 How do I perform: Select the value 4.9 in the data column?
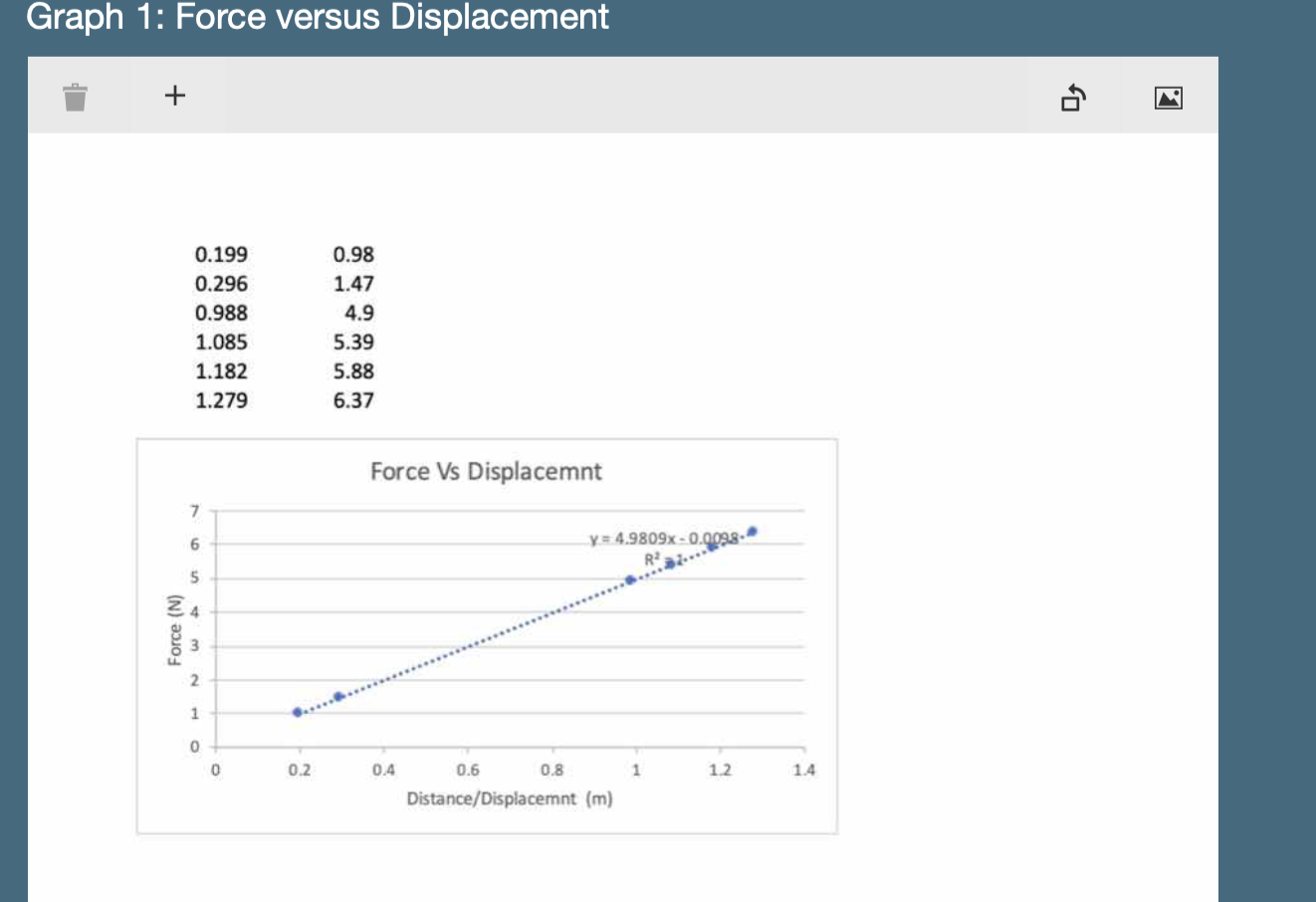[361, 313]
